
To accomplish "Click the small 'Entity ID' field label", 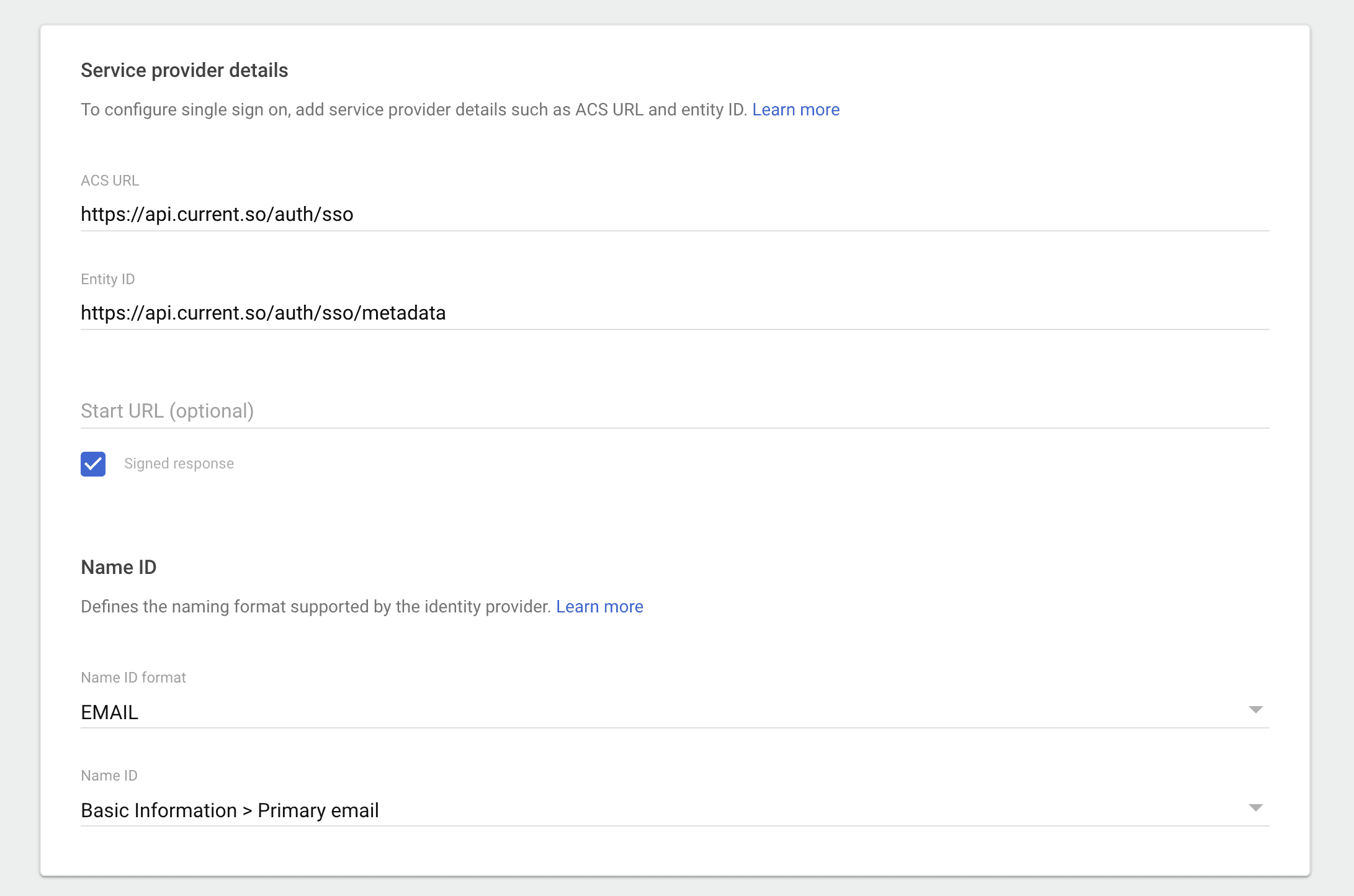I will pos(108,279).
